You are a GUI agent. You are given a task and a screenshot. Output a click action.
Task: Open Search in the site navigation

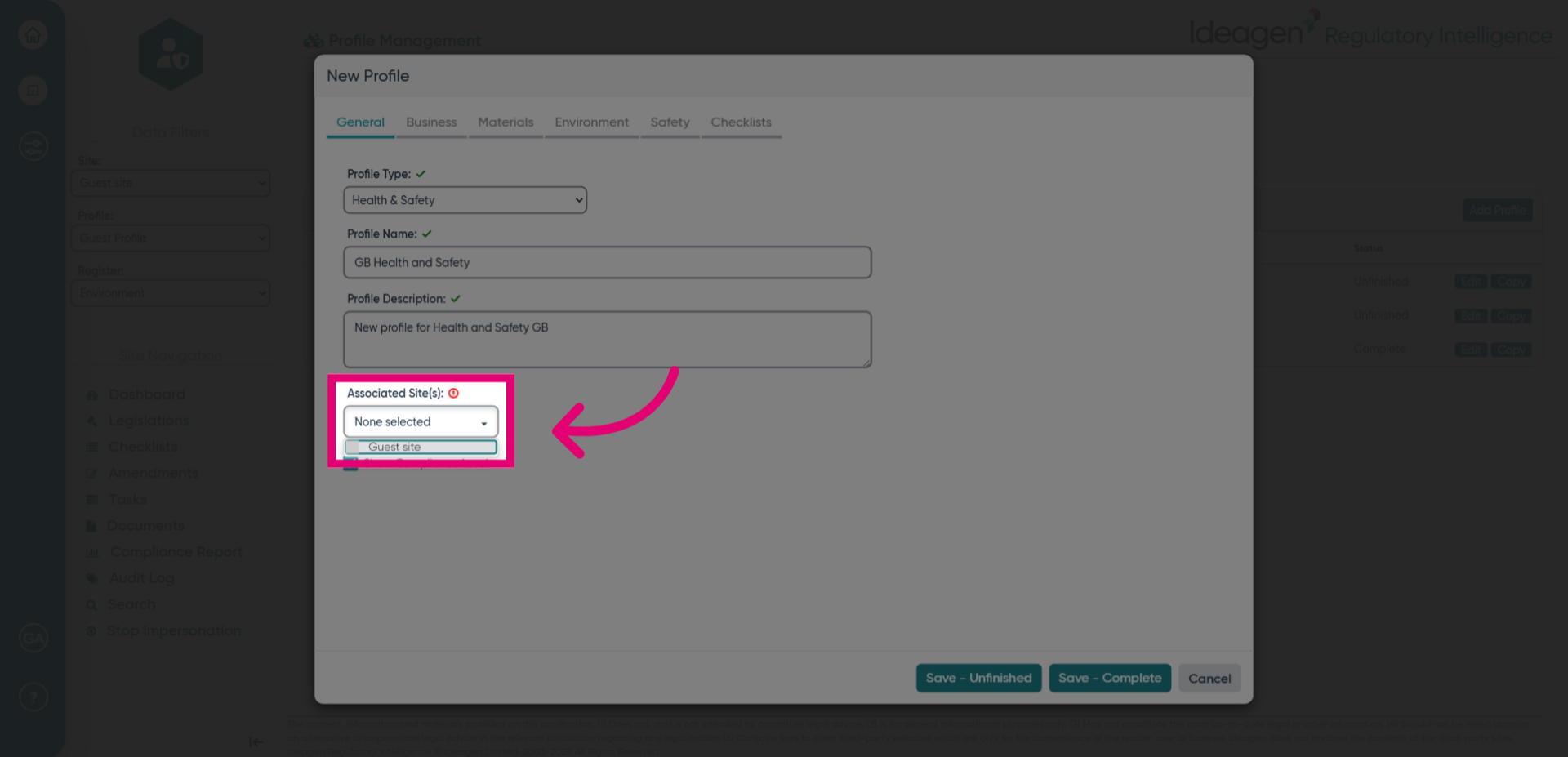131,604
